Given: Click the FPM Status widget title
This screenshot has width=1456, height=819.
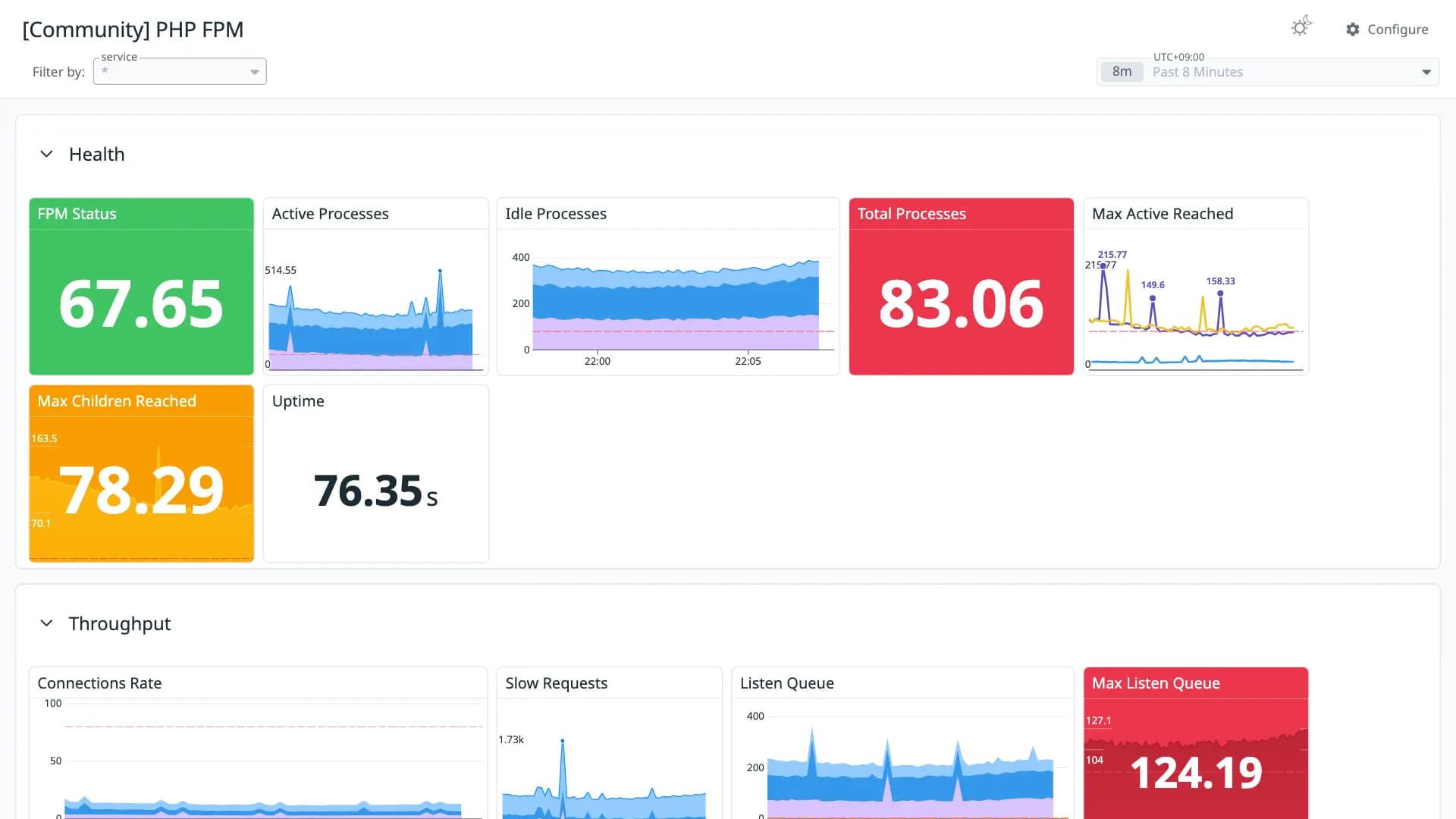Looking at the screenshot, I should tap(77, 214).
